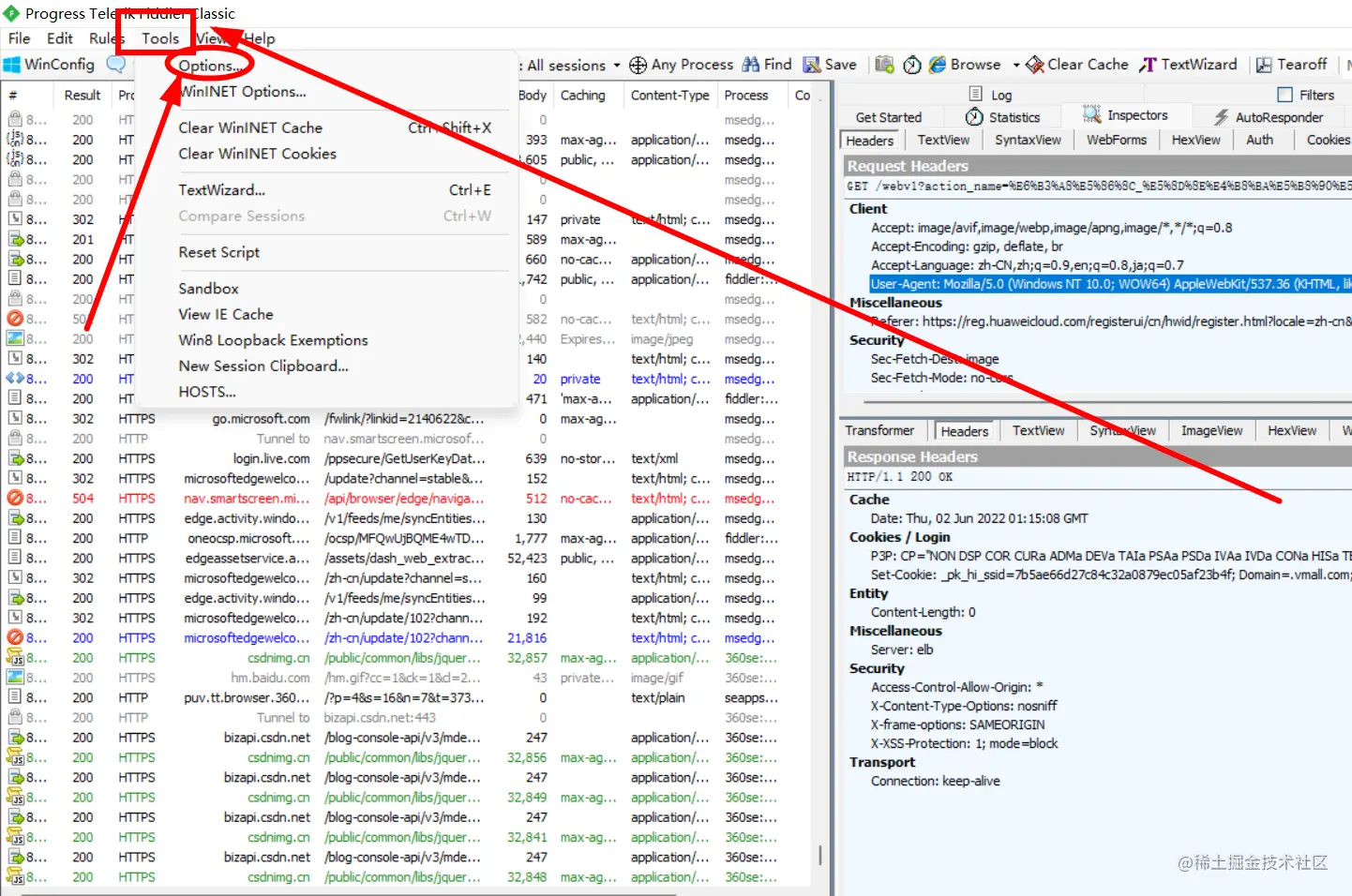Click the AutoResponder lightning bolt icon
1352x896 pixels.
point(1221,117)
